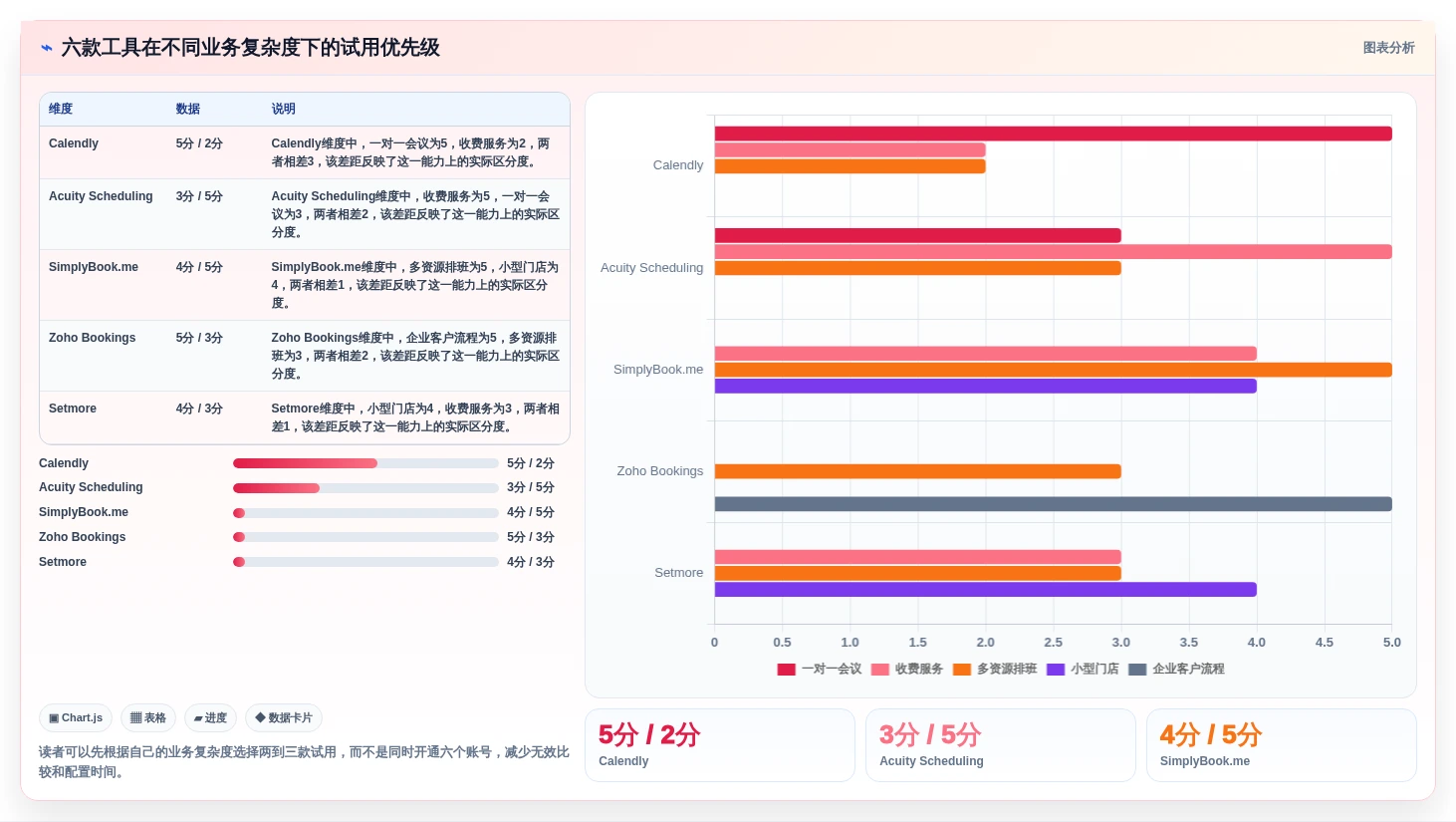1456x822 pixels.
Task: Click the 4分 / 3分 value in Setmore table row
Action: [x=199, y=409]
